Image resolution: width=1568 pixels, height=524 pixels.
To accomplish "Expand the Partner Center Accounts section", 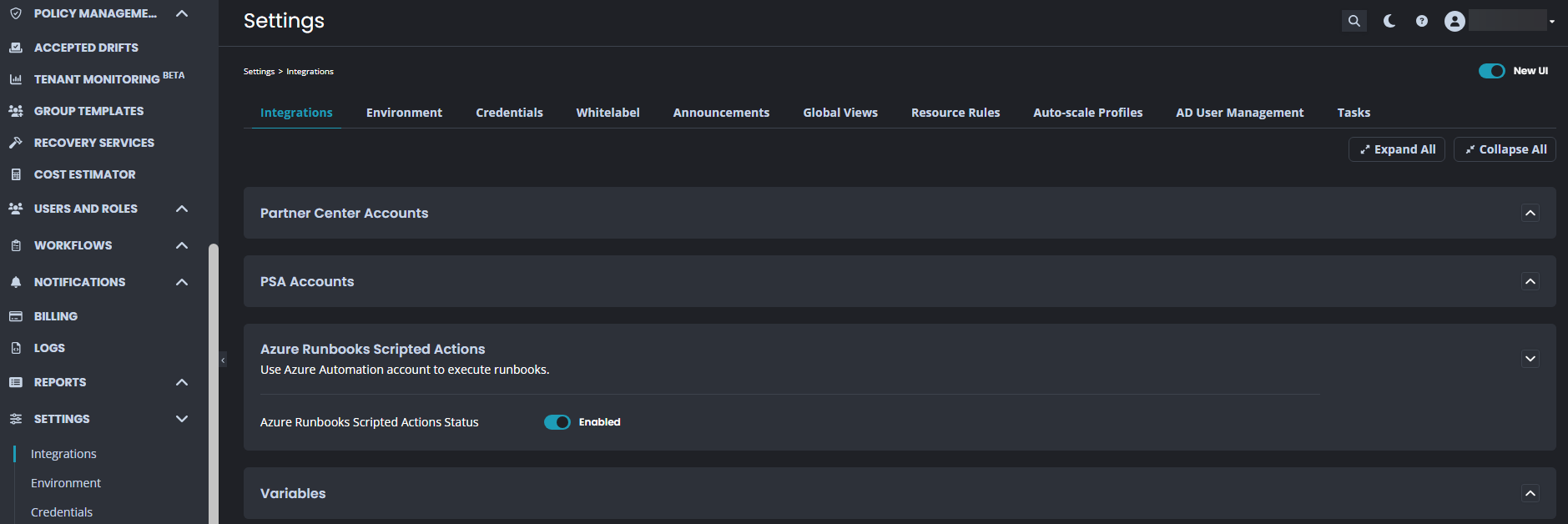I will [x=1530, y=213].
